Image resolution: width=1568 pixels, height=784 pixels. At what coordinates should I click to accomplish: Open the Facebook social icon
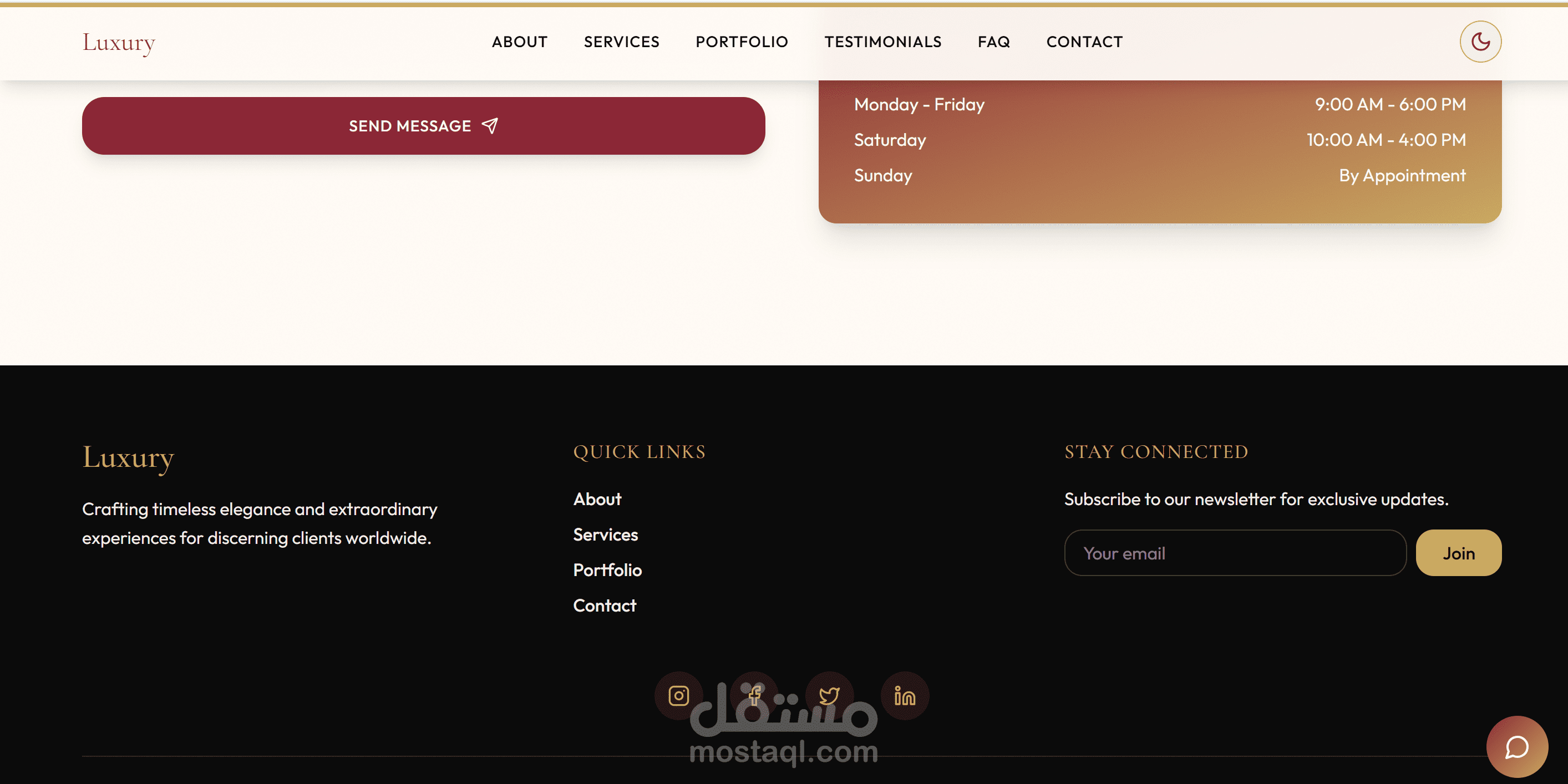[754, 695]
